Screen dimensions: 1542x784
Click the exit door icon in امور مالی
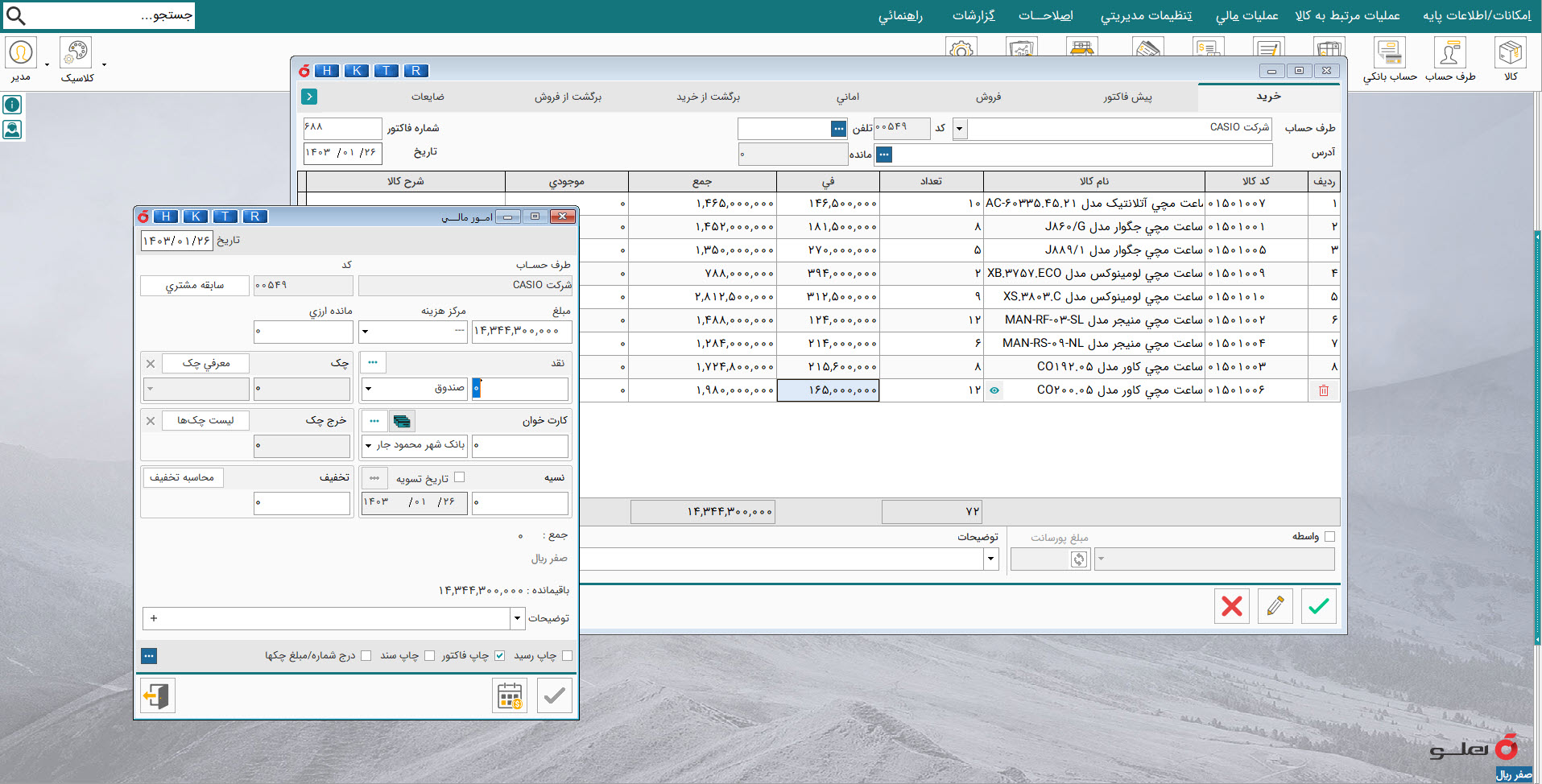tap(158, 695)
